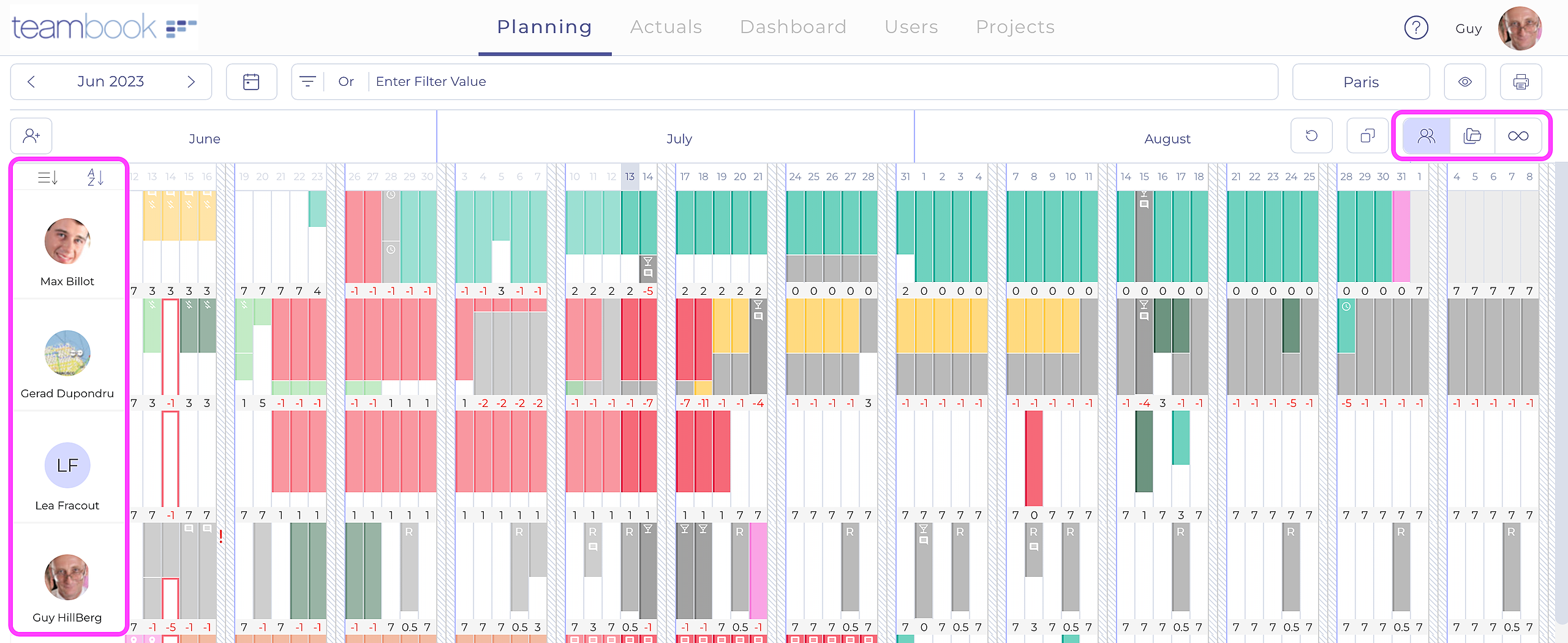This screenshot has height=643, width=1568.
Task: Click the Enter Filter Value field
Action: click(431, 81)
